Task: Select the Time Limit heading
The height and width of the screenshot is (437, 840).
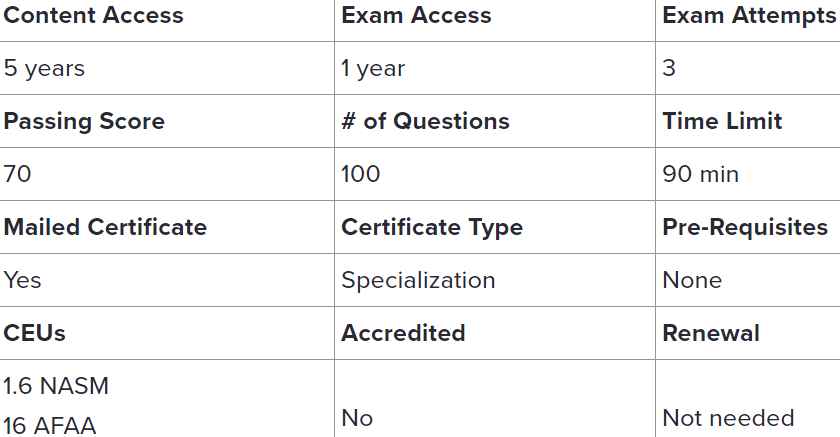Action: coord(722,122)
